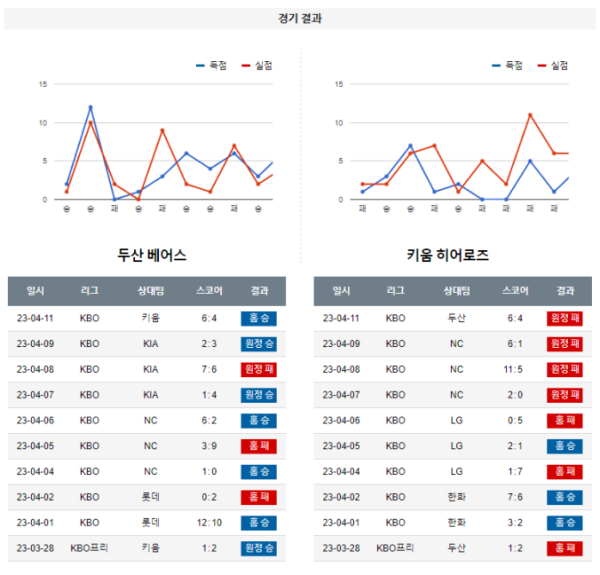Viewport: 600px width, 575px height.
Task: Click the red point at 9 in Doosan chart
Action: 162,130
